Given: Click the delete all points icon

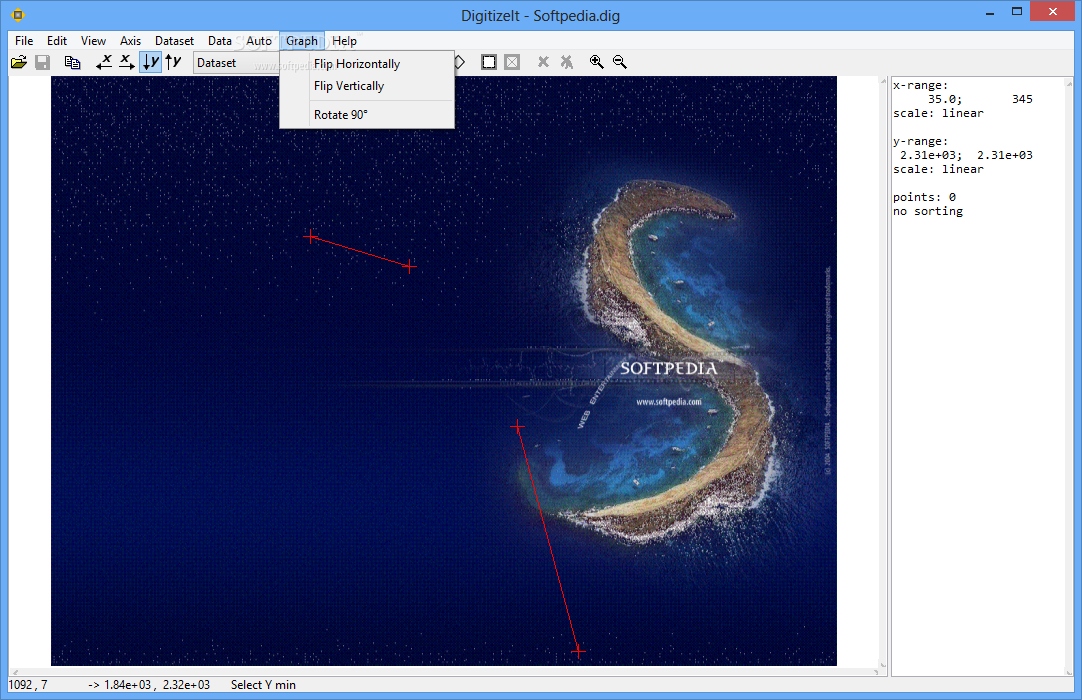Looking at the screenshot, I should pos(567,62).
